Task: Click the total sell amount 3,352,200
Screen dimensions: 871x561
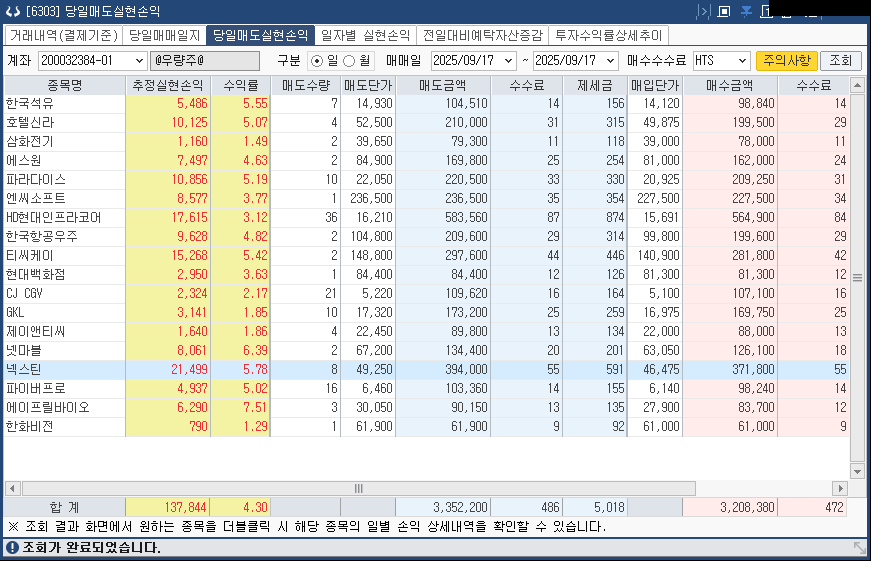Action: click(460, 507)
